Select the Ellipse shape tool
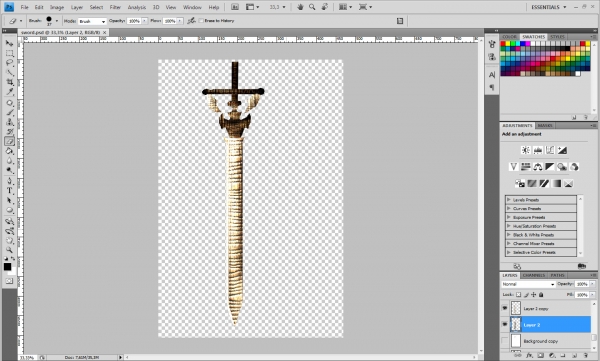 (x=10, y=210)
